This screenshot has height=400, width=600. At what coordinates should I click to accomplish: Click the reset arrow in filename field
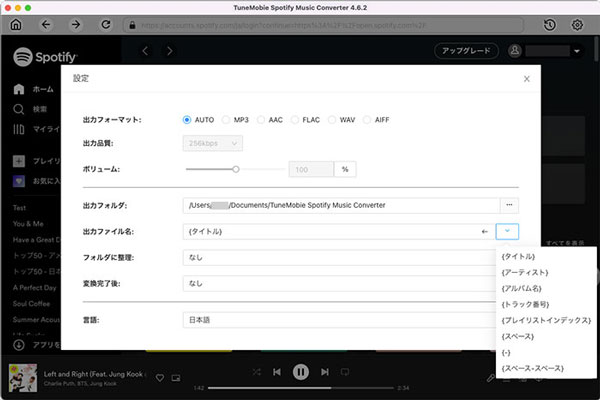(x=485, y=232)
